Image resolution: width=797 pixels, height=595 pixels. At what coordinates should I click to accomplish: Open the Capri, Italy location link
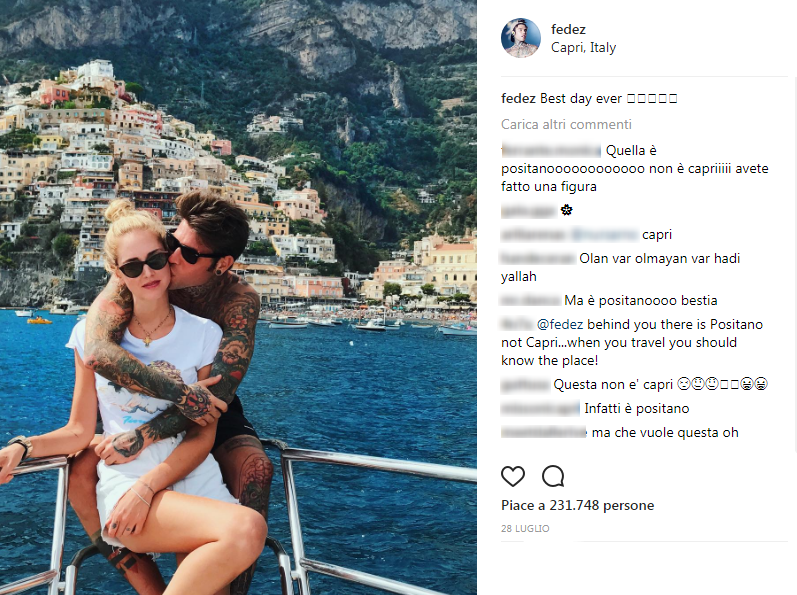[x=584, y=47]
